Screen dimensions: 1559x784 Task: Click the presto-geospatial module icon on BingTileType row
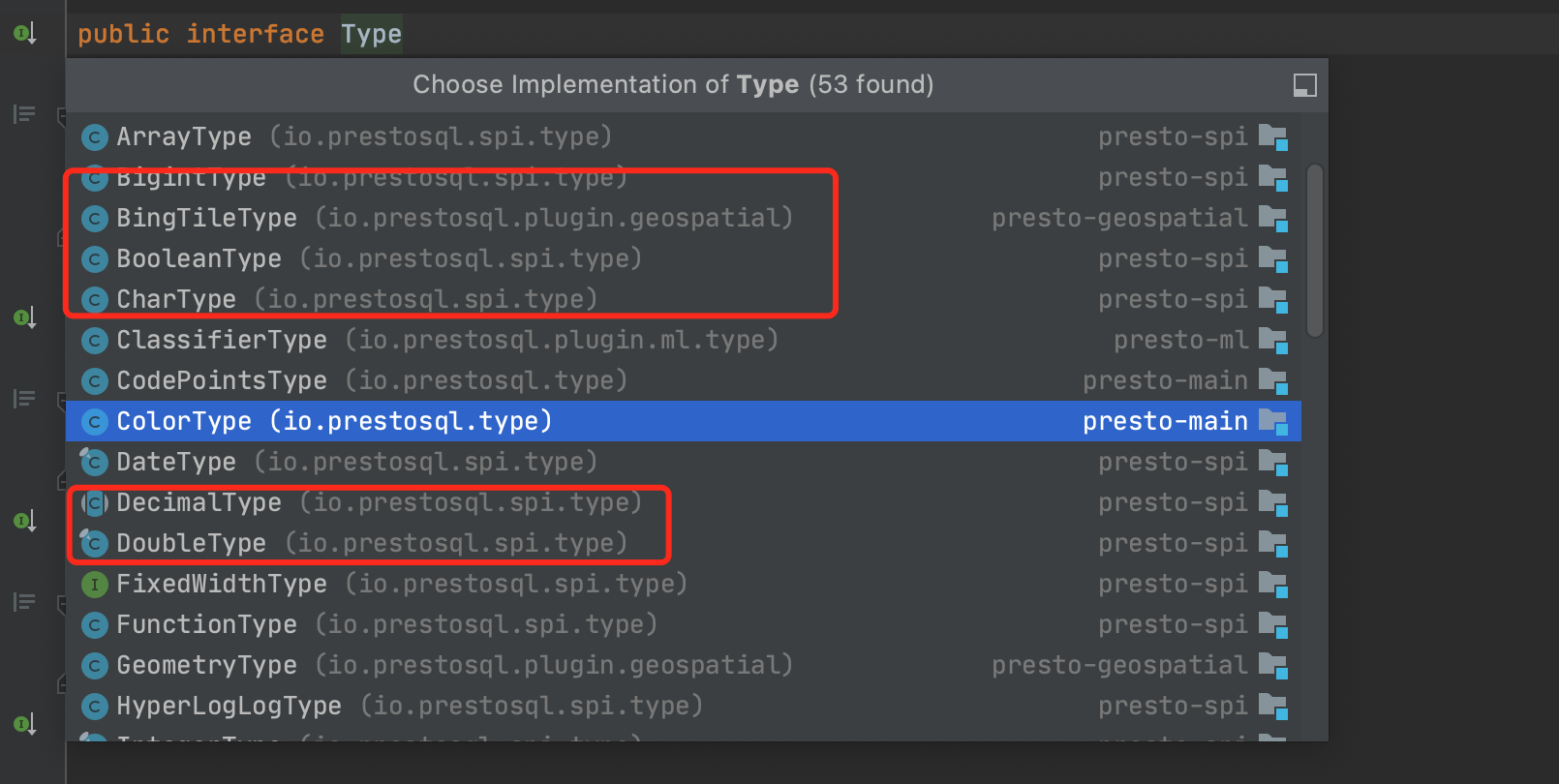[1272, 219]
